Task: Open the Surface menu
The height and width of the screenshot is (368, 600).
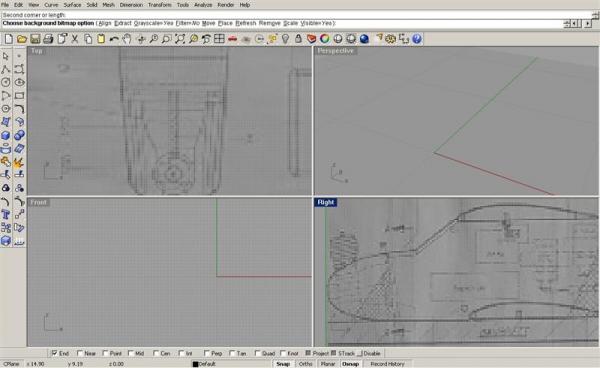Action: tap(72, 5)
